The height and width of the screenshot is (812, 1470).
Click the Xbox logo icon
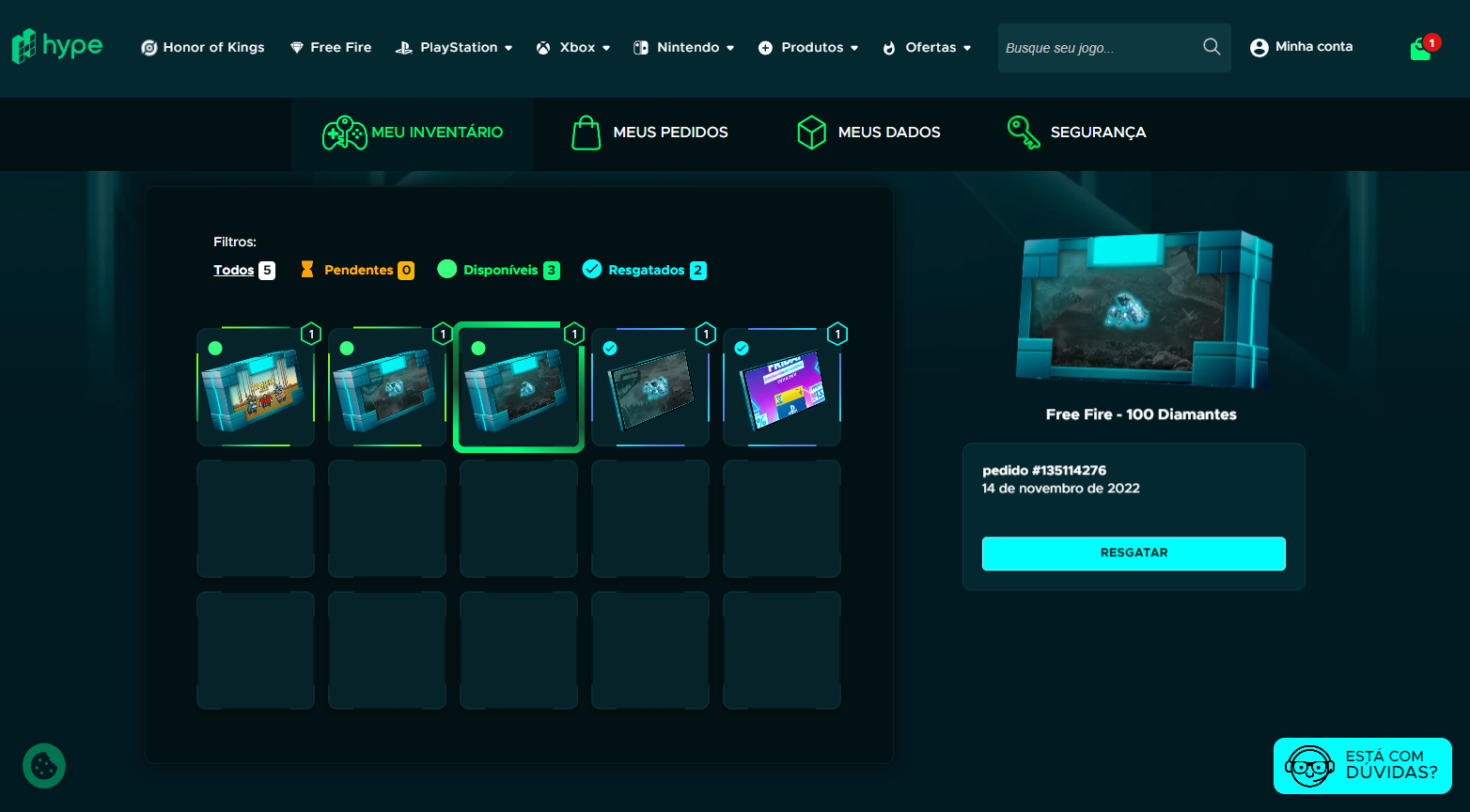[543, 48]
